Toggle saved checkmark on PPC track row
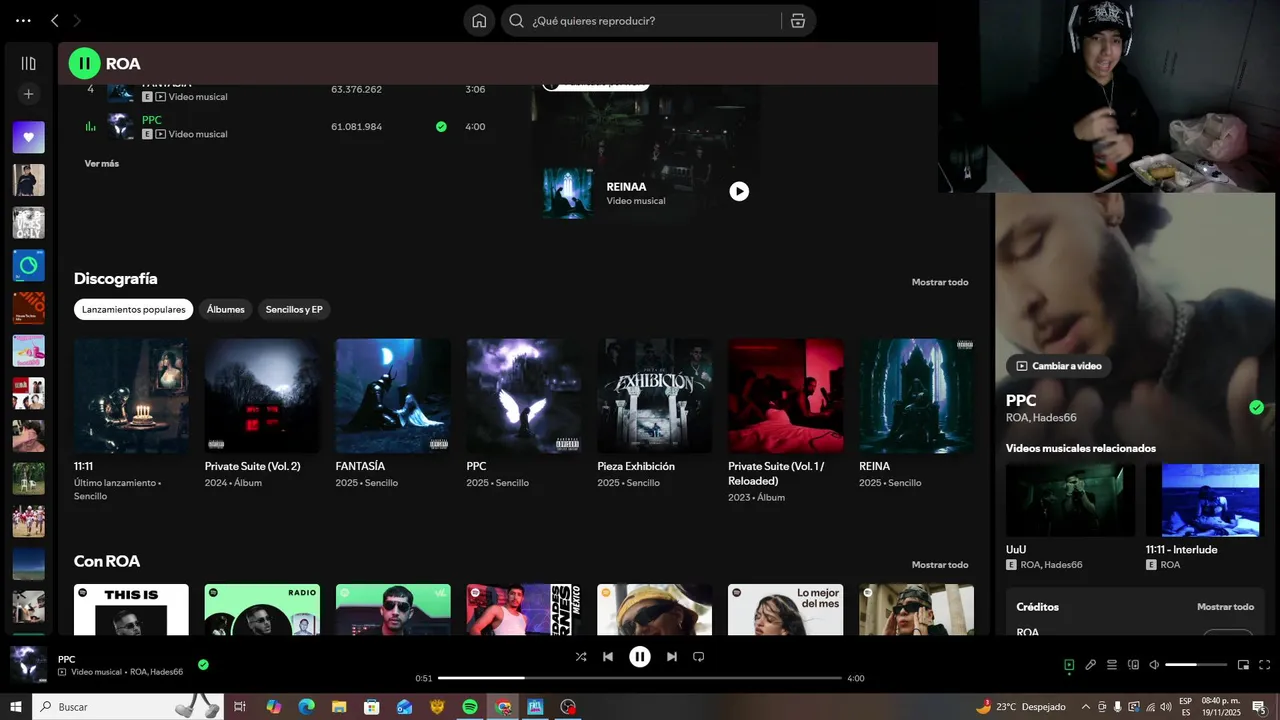 point(441,127)
